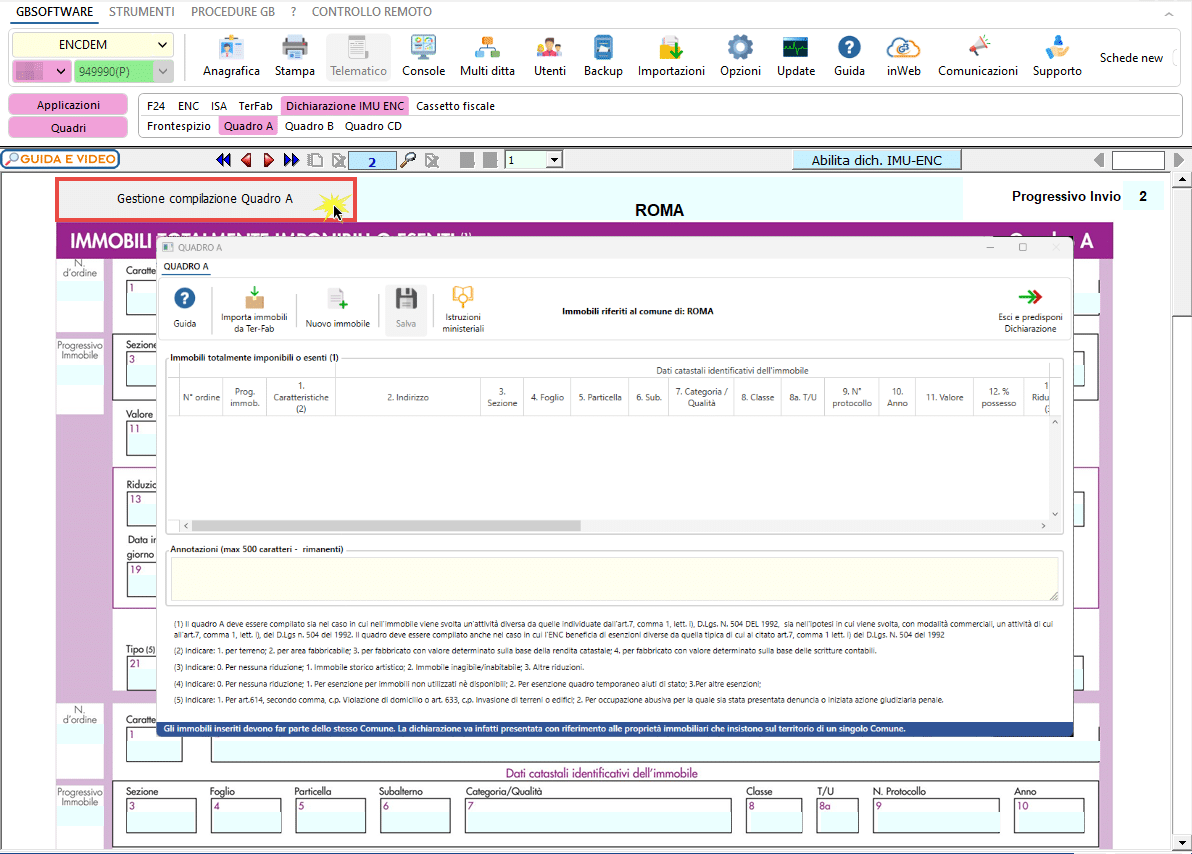
Task: Add a Nuovo immobile
Action: coord(338,309)
